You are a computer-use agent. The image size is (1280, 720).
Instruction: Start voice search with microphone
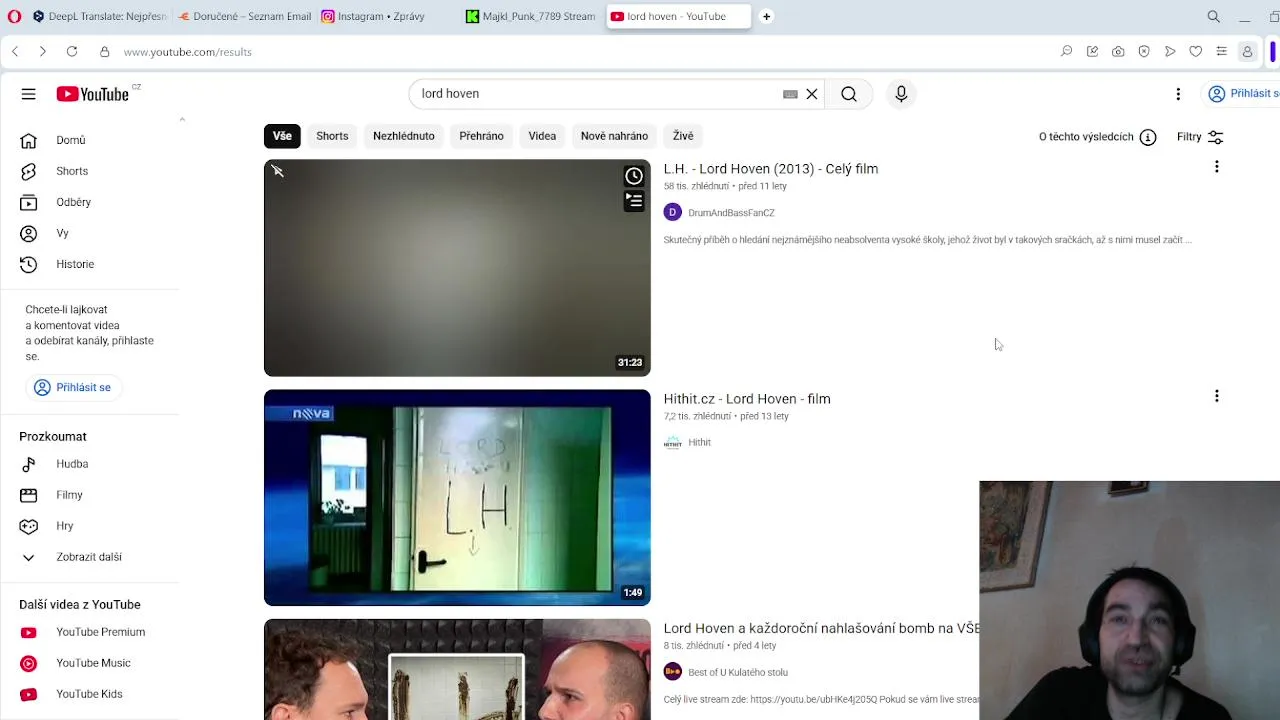pyautogui.click(x=901, y=94)
